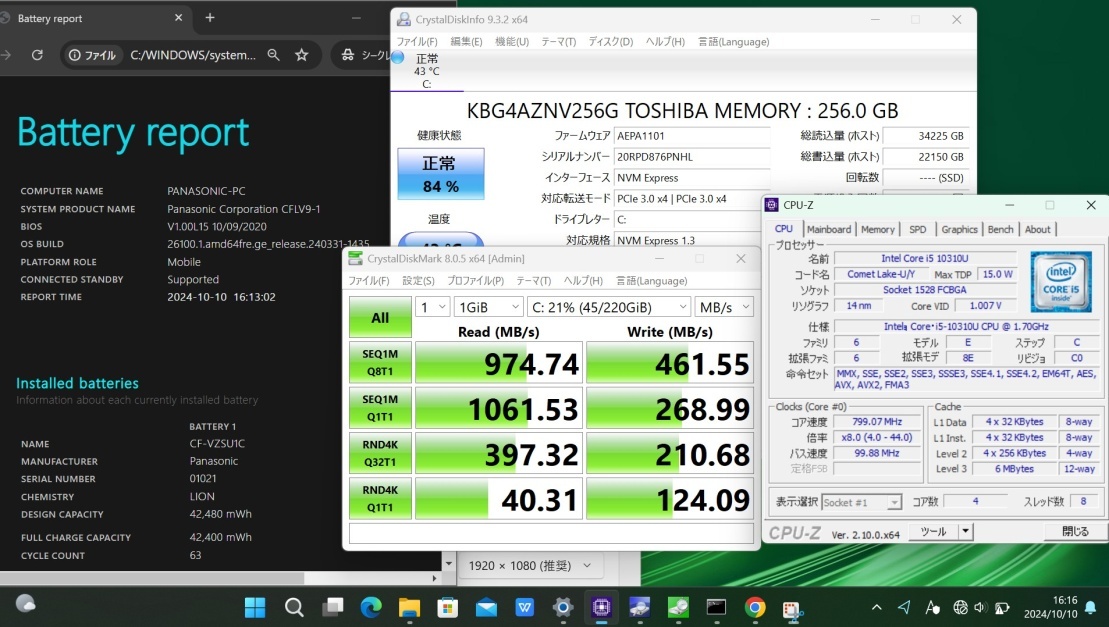
Task: Open Settings gear on taskbar
Action: [x=563, y=607]
